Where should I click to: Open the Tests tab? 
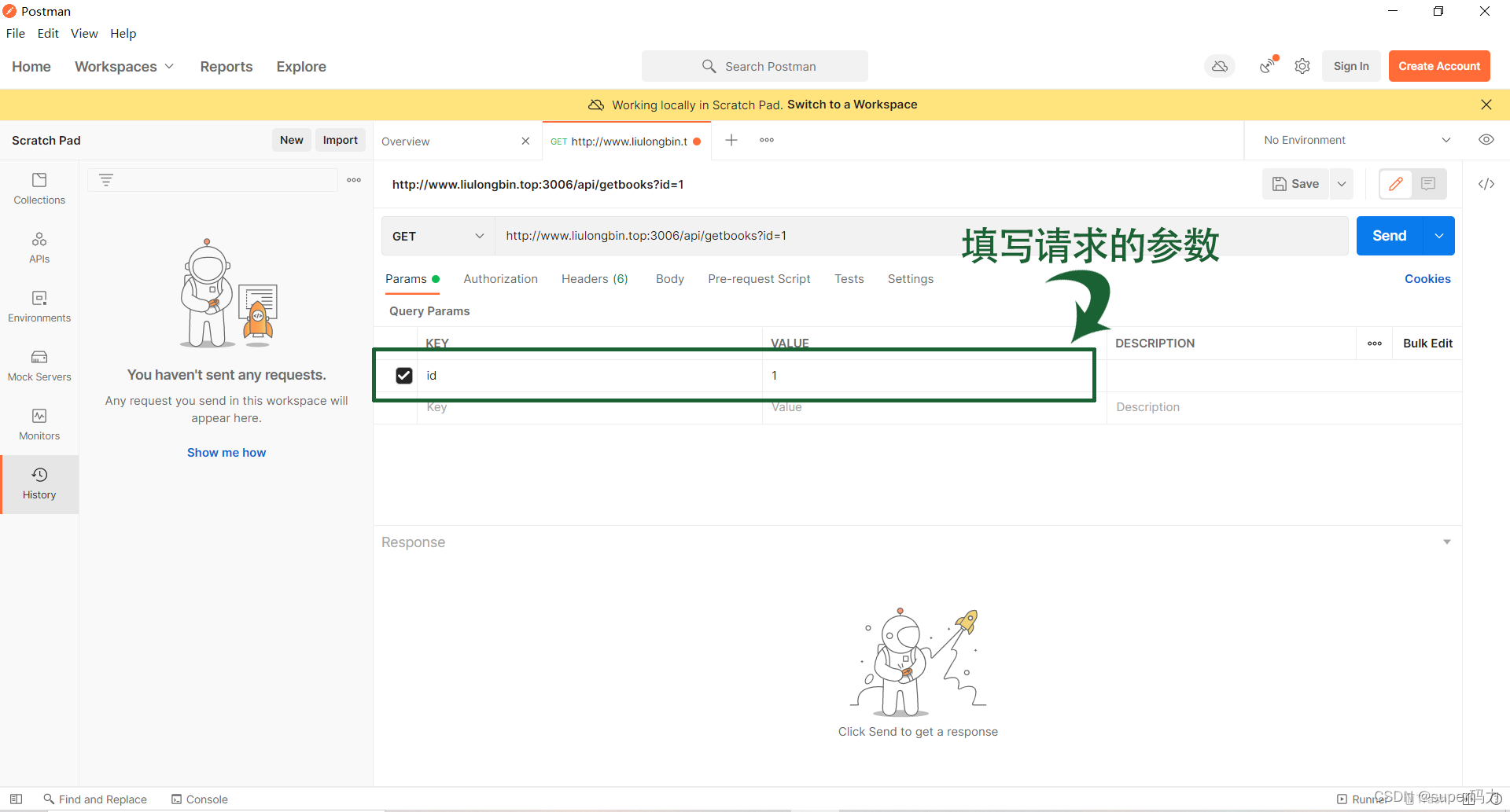849,279
